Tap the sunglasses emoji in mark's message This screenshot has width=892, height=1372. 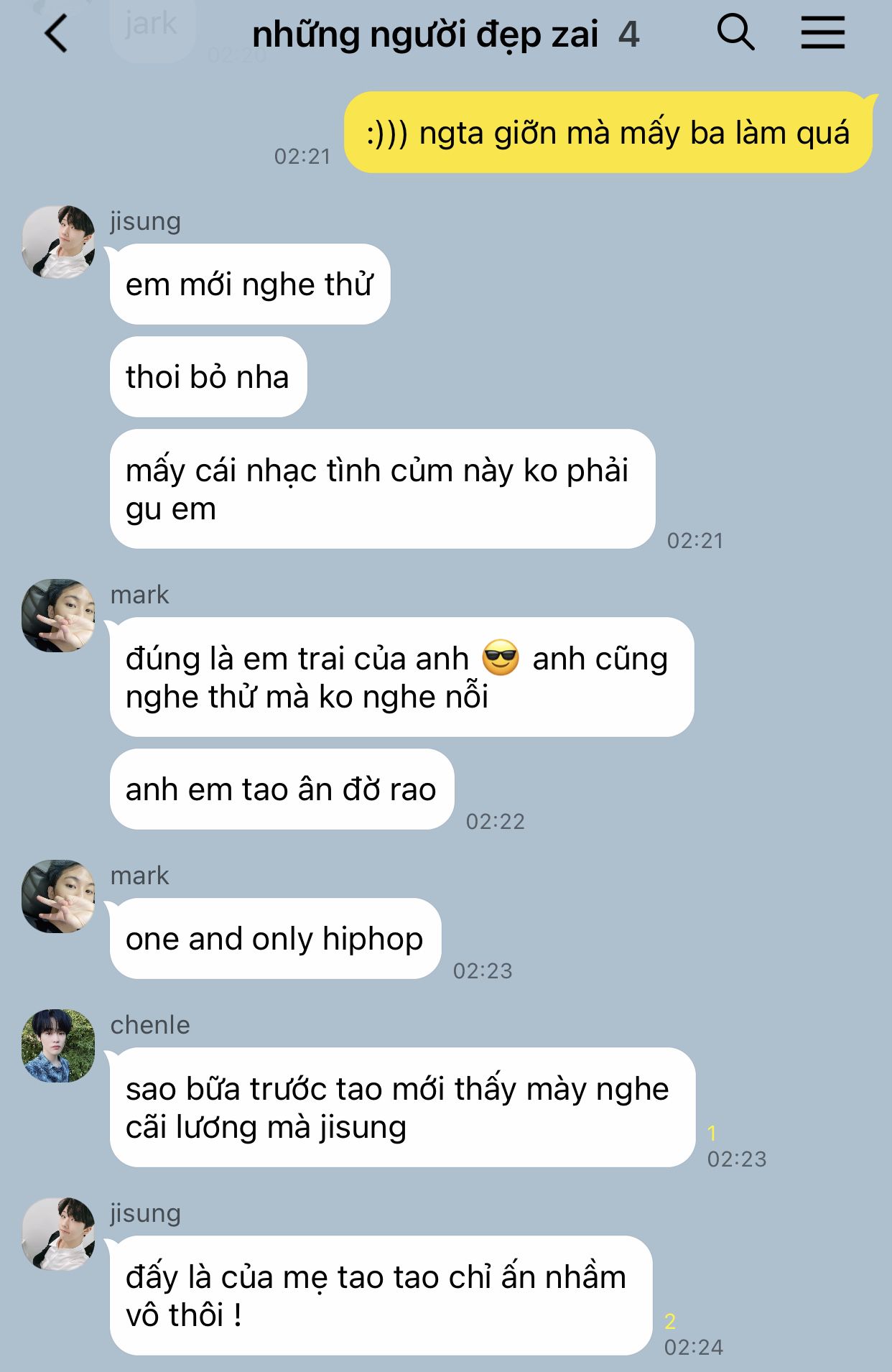tap(501, 657)
